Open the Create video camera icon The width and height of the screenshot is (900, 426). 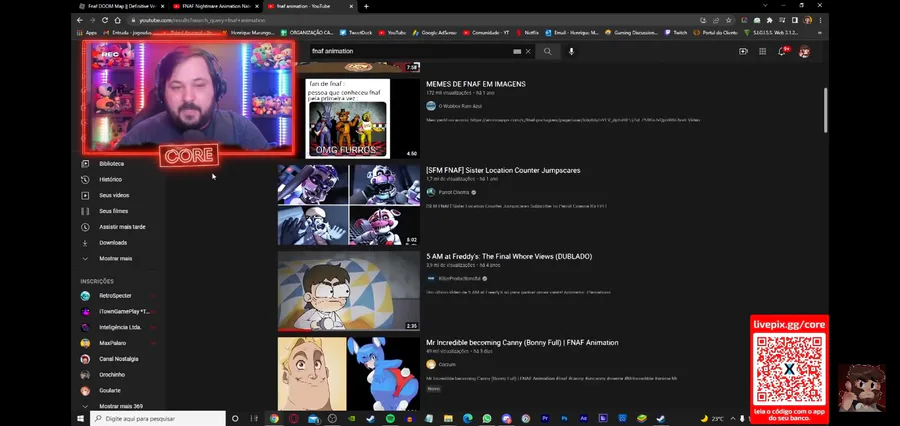click(743, 51)
